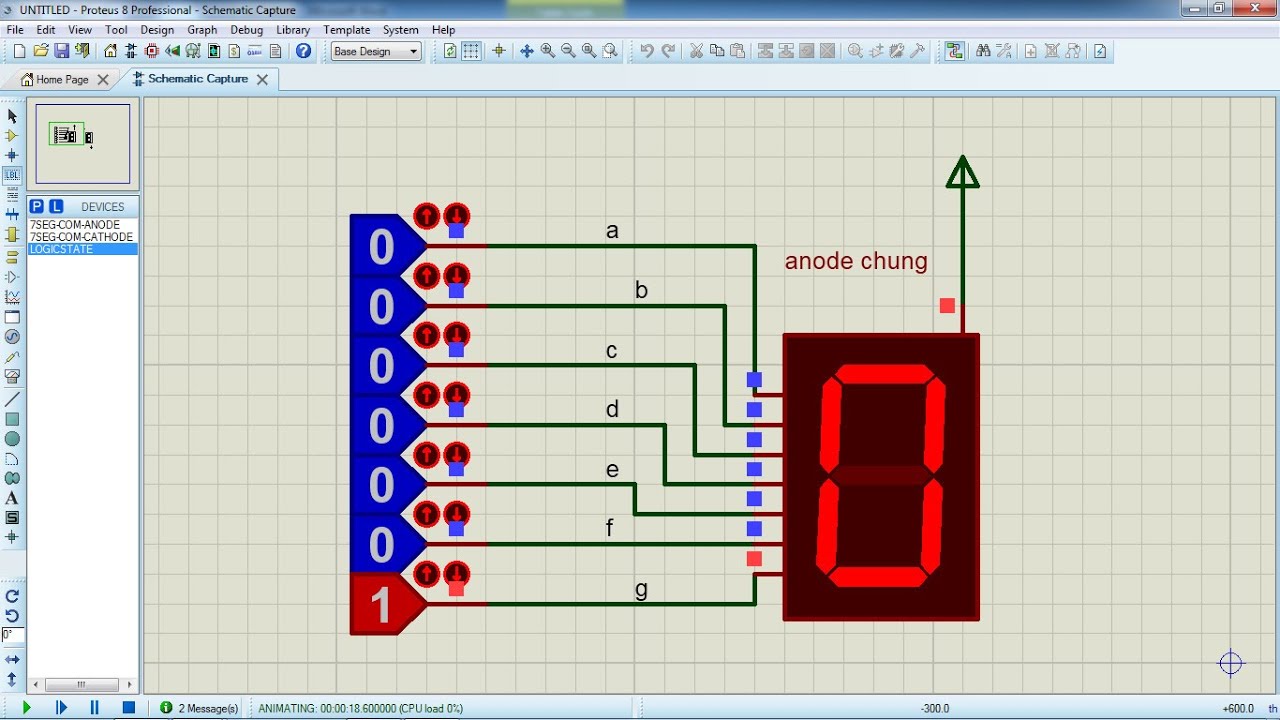Stop the running simulation

coord(128,708)
